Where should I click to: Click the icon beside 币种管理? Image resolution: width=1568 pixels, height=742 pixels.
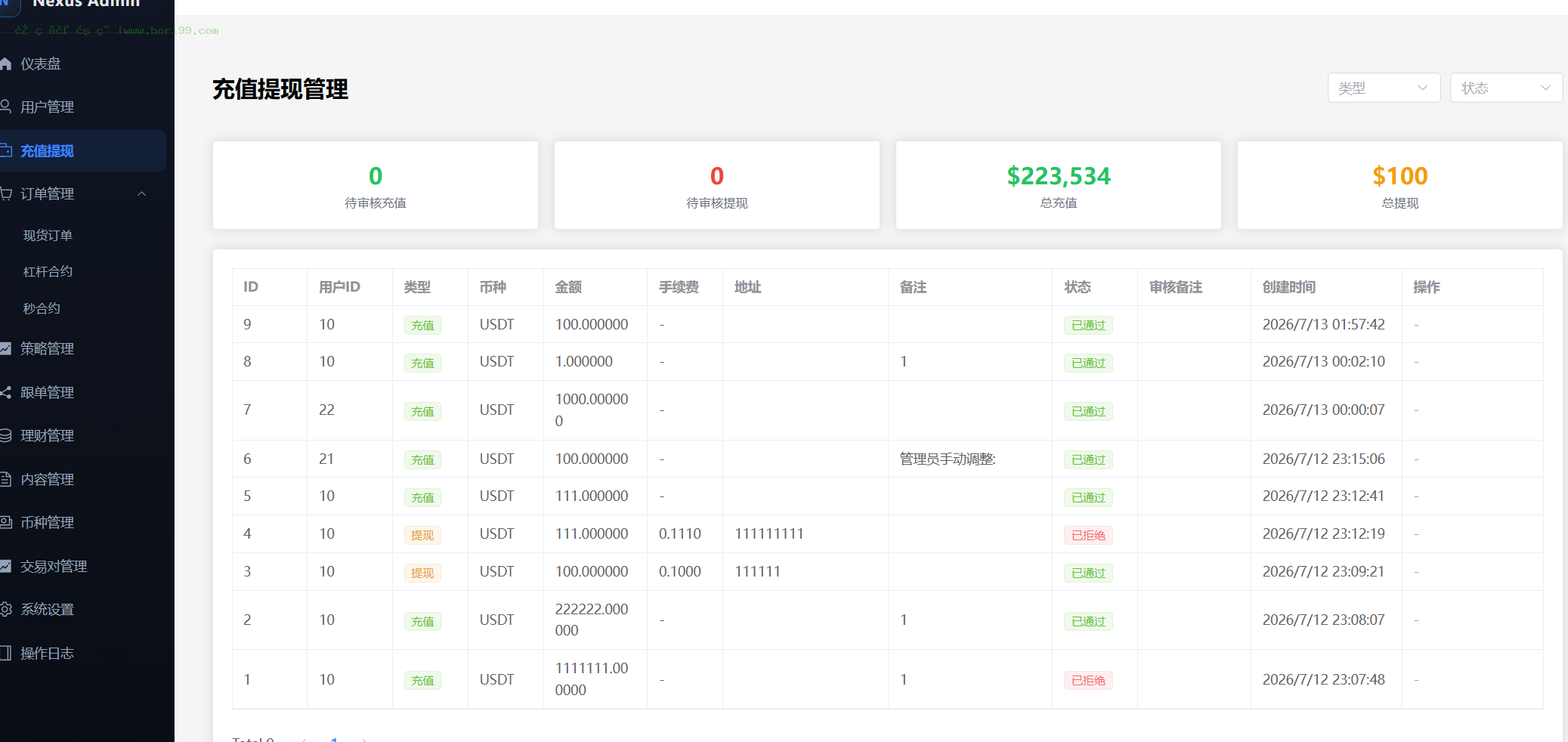[x=5, y=522]
